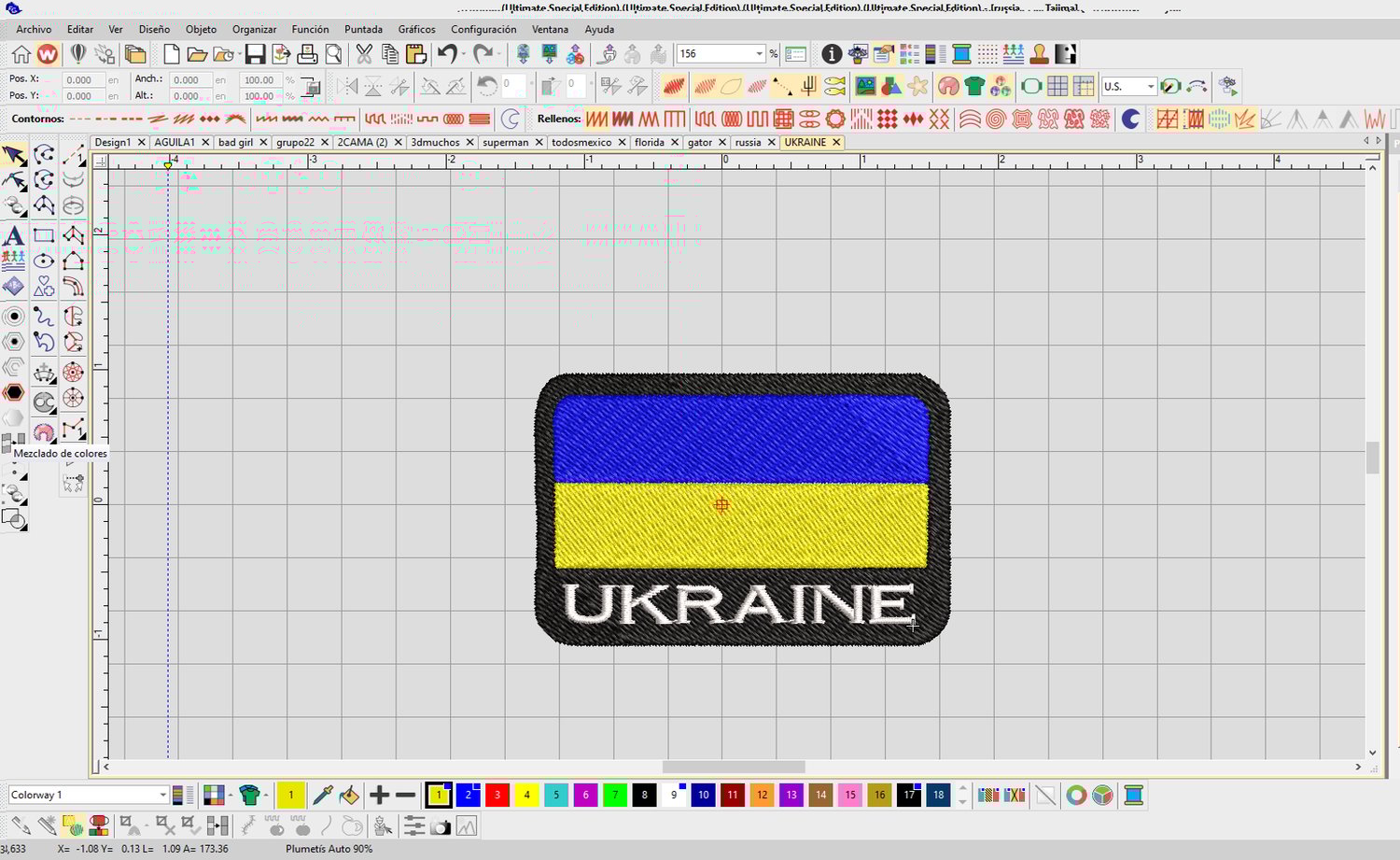
Task: Cut the selection with the scissors icon
Action: coord(364,54)
